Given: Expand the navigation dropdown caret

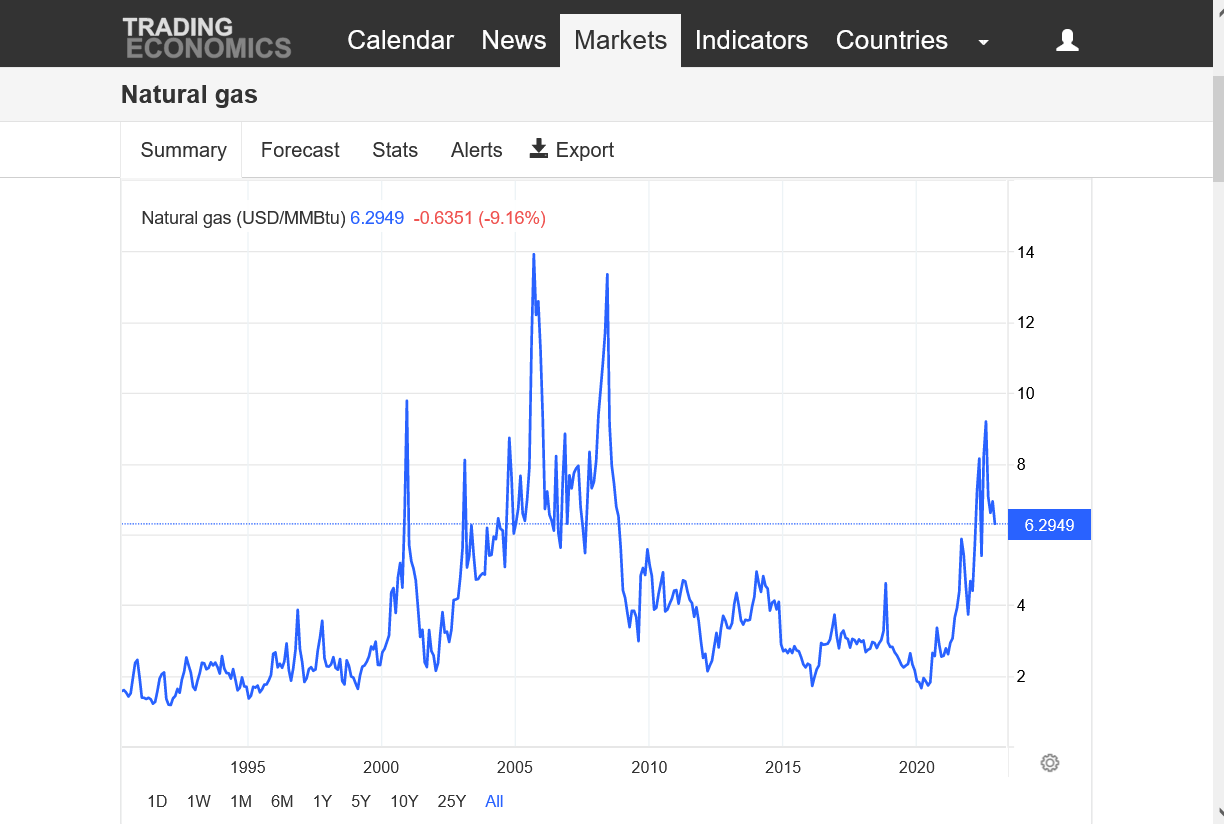Looking at the screenshot, I should point(983,42).
